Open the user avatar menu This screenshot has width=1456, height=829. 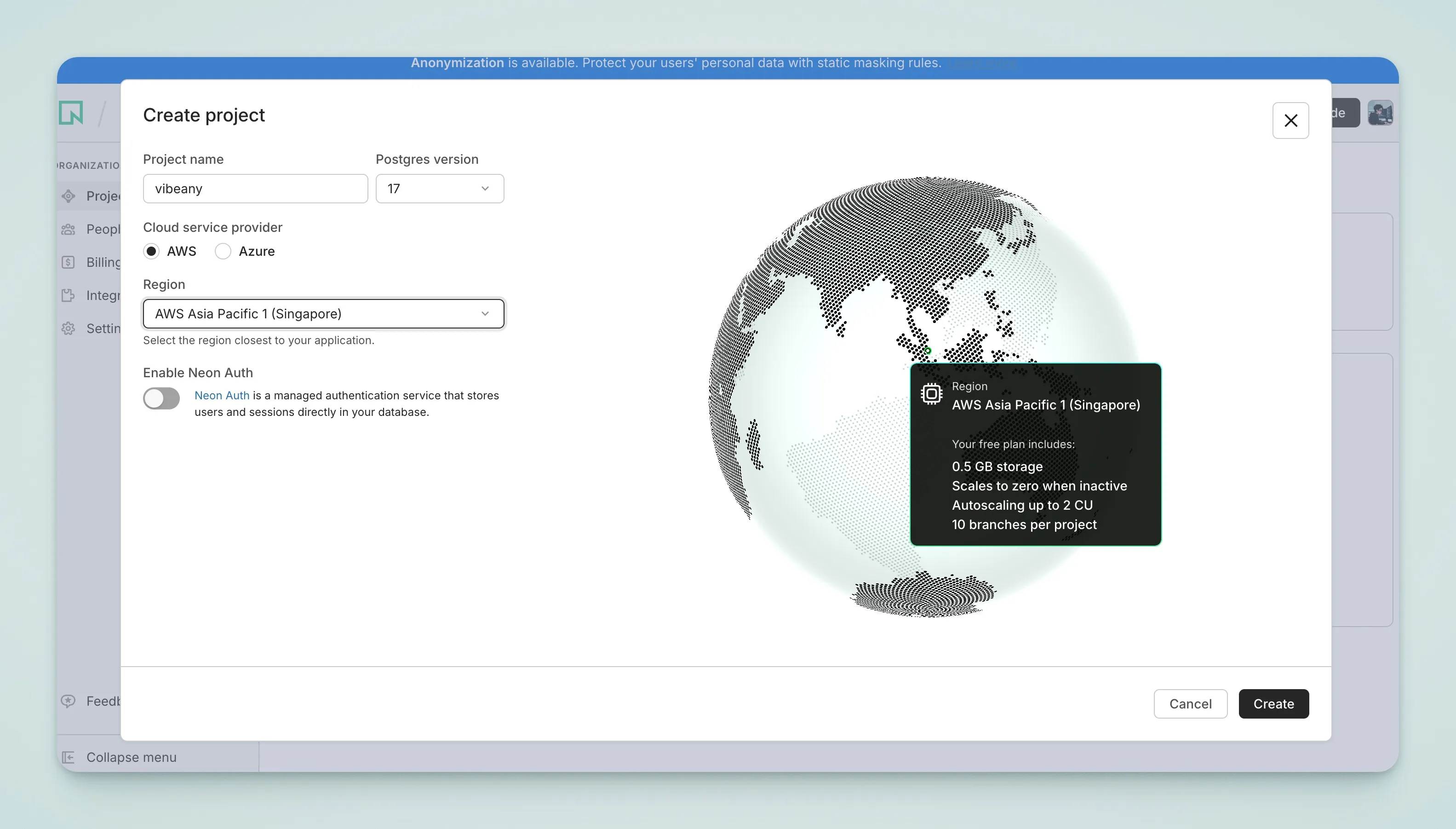(x=1380, y=113)
